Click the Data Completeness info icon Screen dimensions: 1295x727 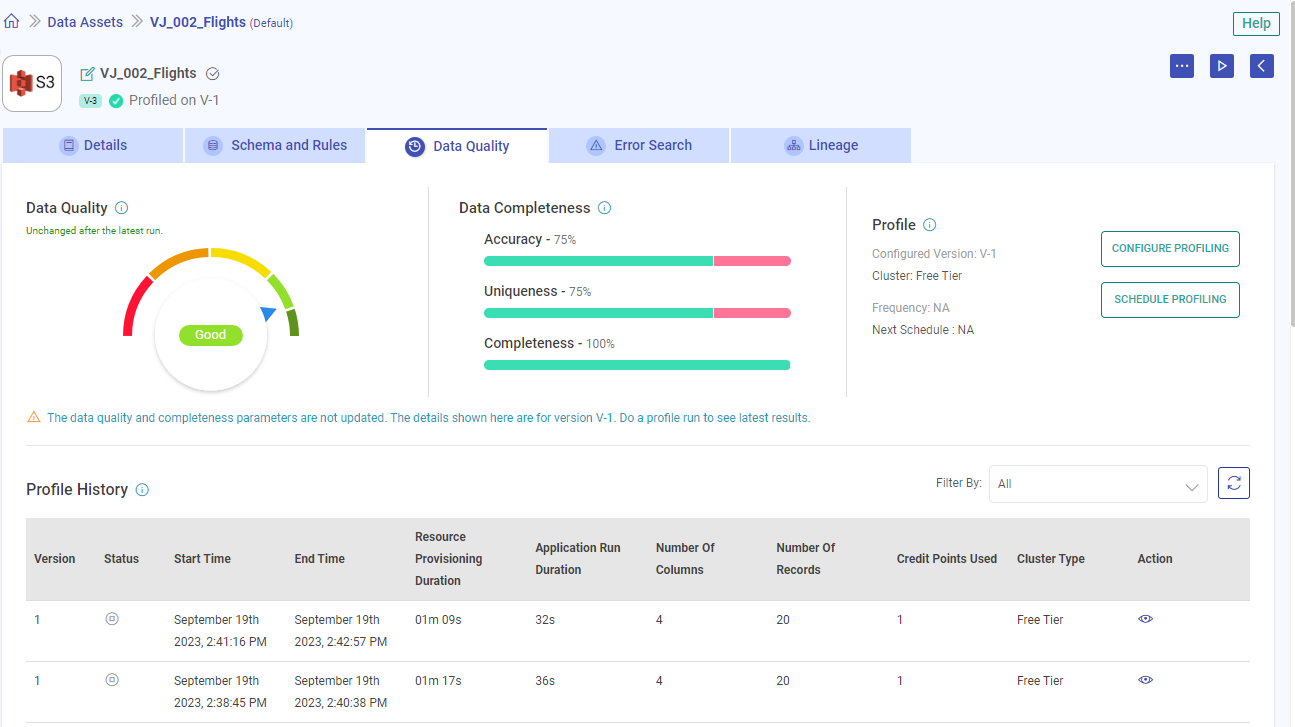click(x=604, y=207)
